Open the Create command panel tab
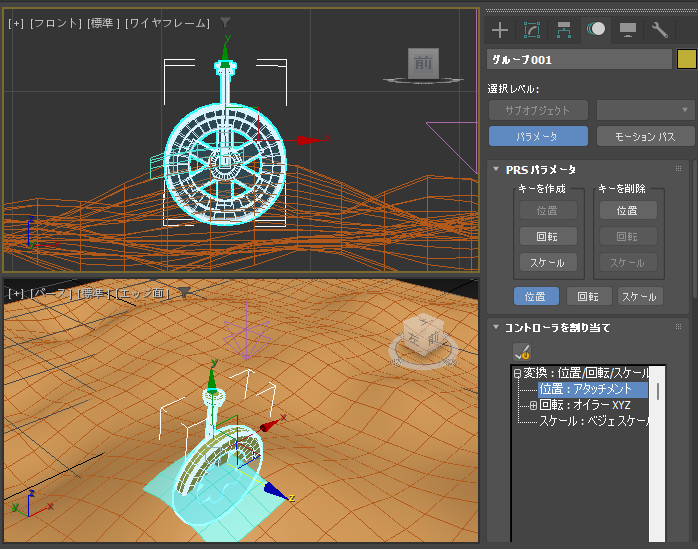Viewport: 698px width, 549px height. (499, 30)
